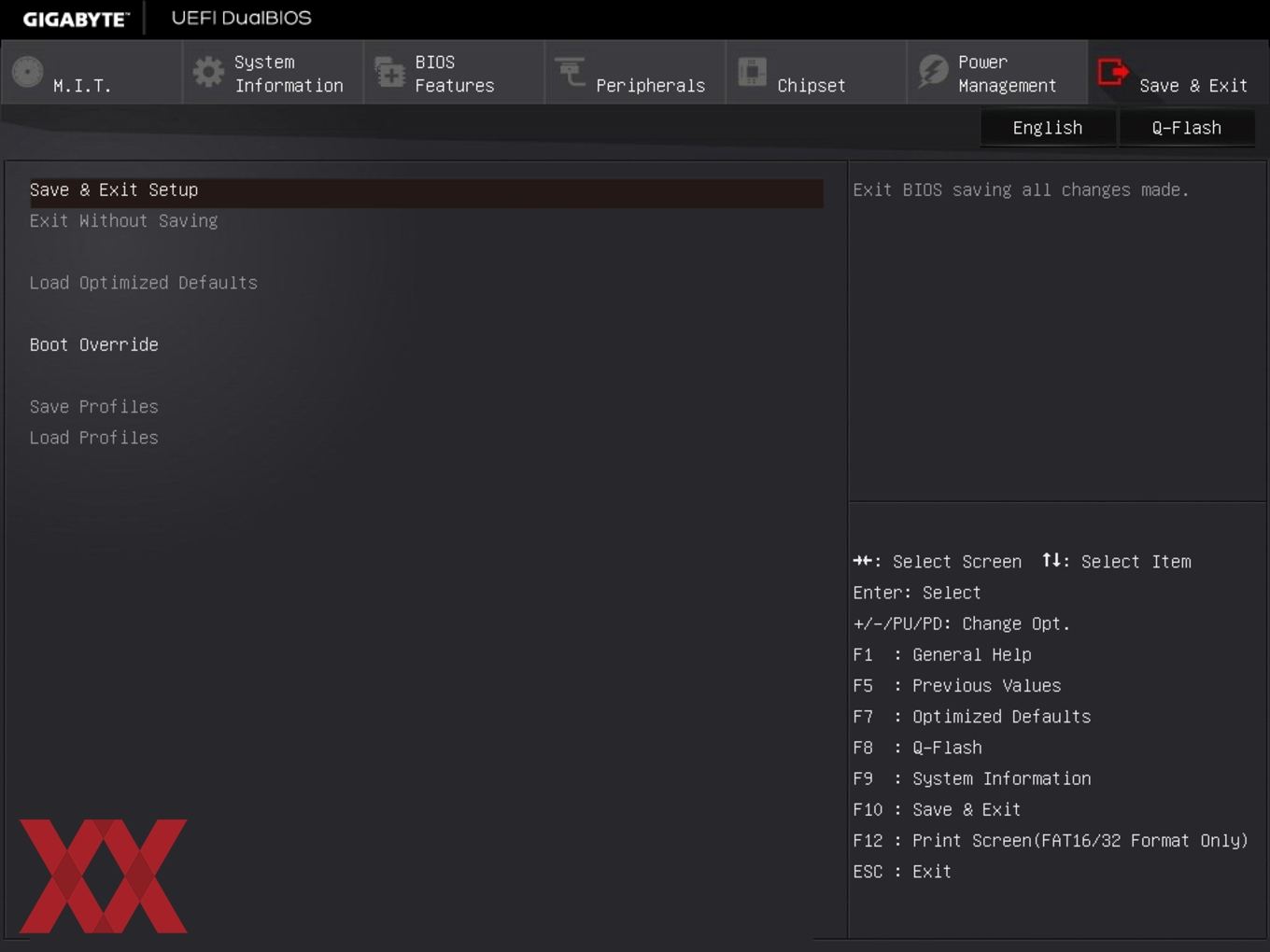
Task: Click the 'Enter: Select' hint
Action: pos(917,593)
